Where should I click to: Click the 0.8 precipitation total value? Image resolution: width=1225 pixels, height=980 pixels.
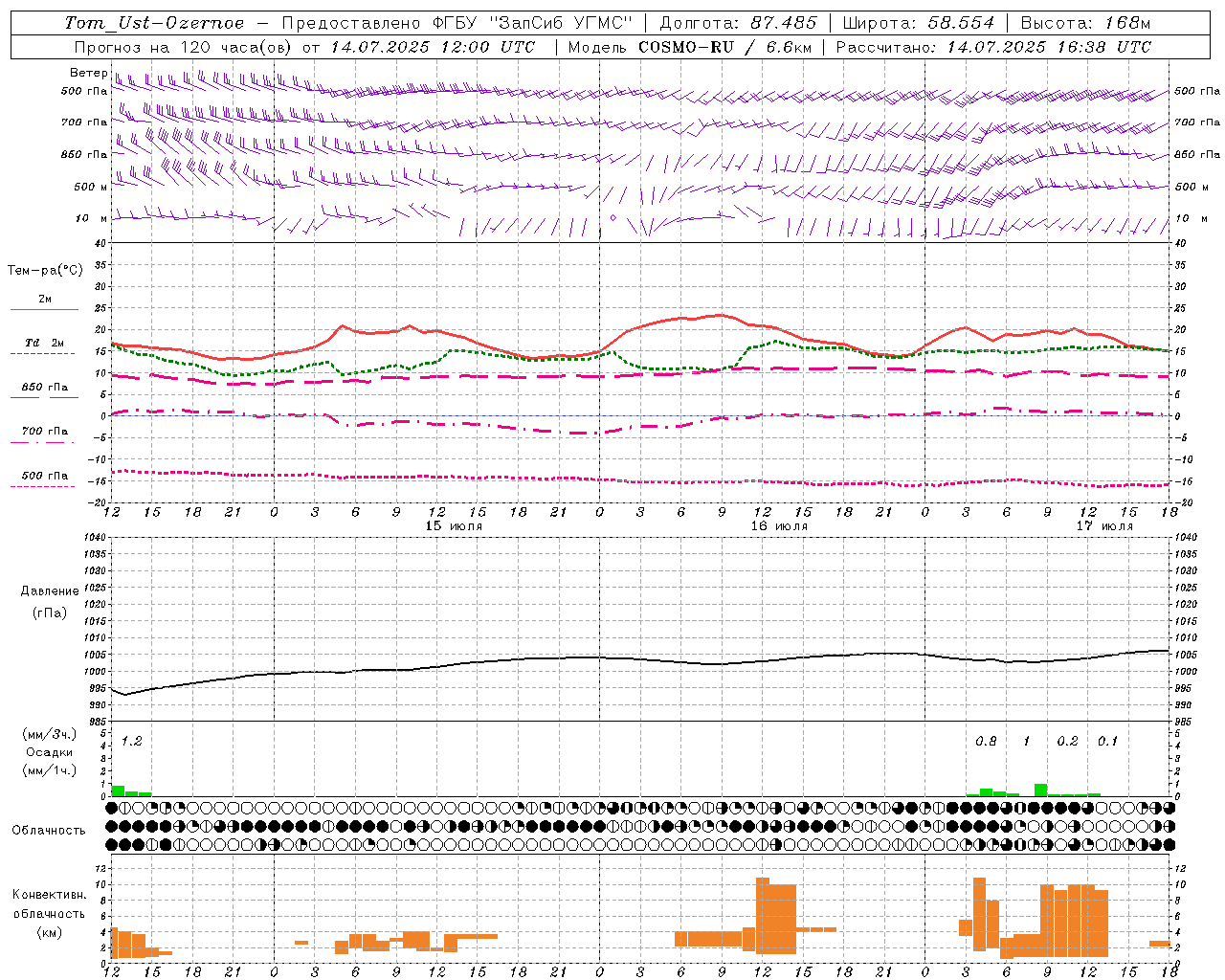tap(986, 741)
